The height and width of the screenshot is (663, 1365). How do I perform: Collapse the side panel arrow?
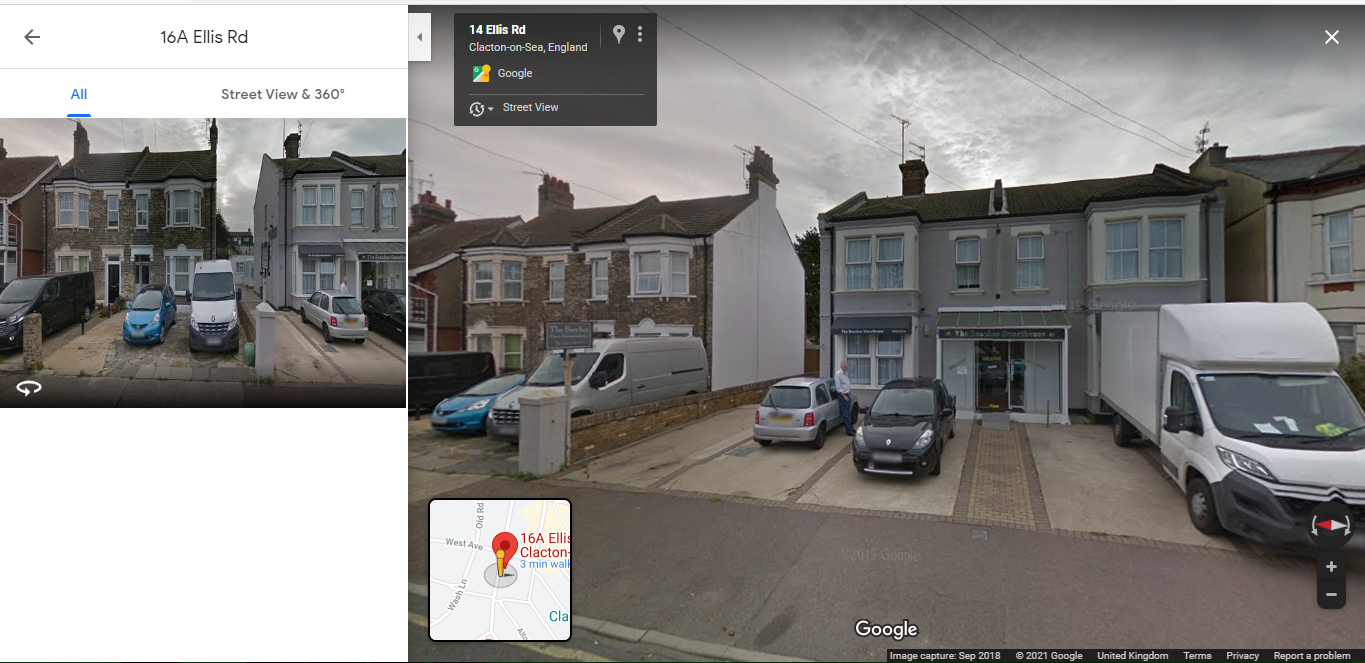click(420, 37)
